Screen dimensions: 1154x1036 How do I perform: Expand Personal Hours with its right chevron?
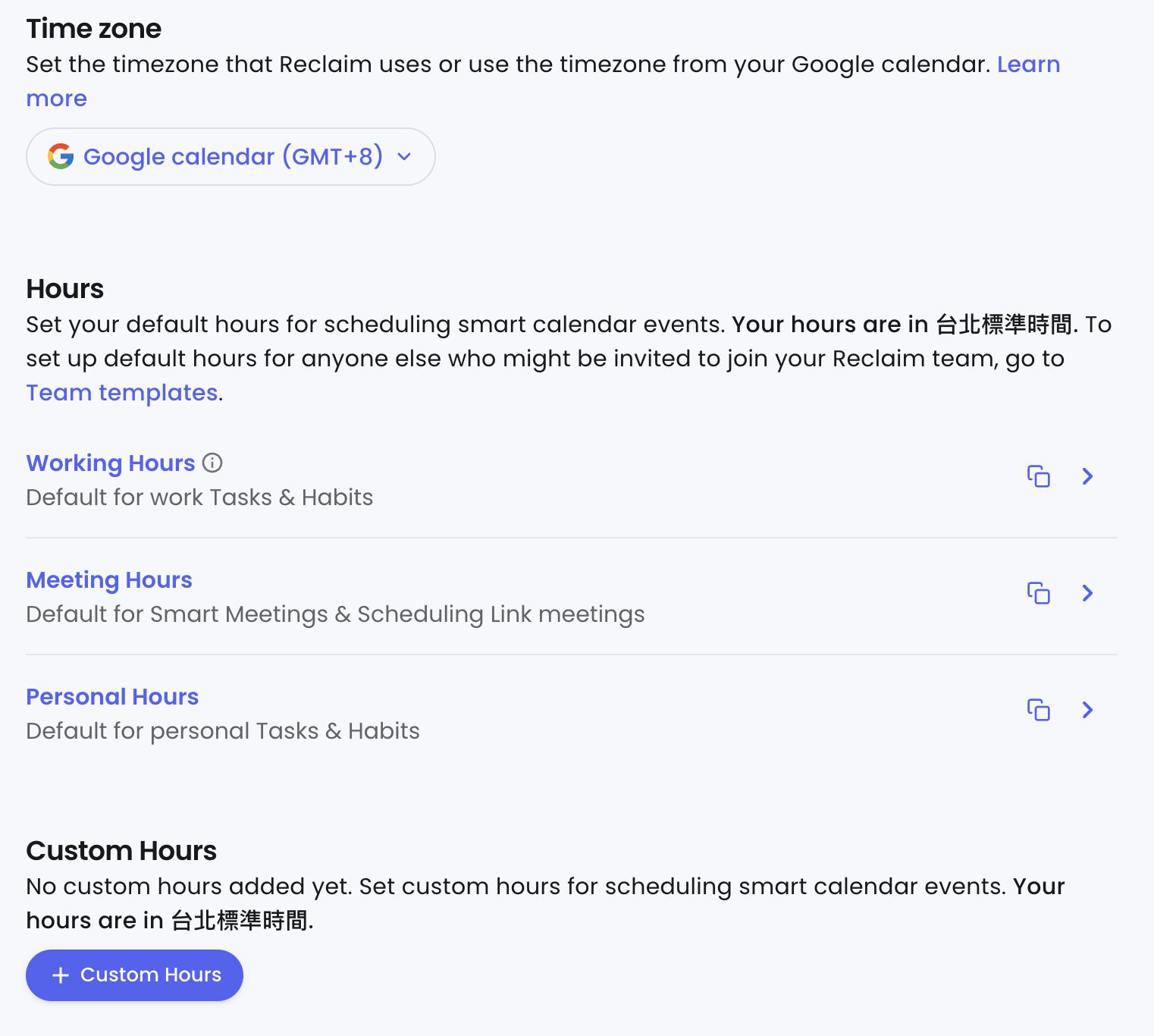[x=1087, y=710]
